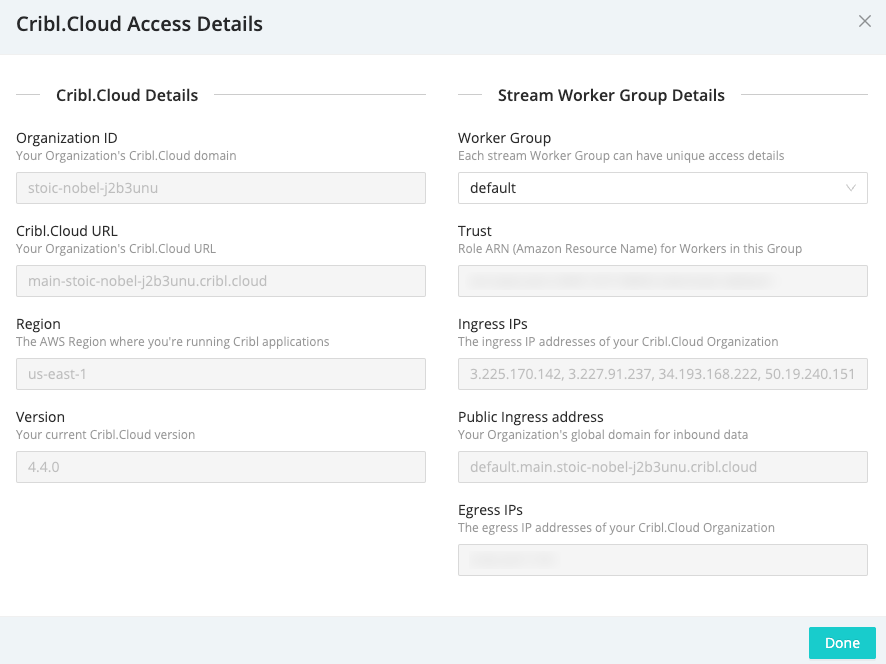Click the Organization ID field
This screenshot has width=886, height=664.
click(x=220, y=188)
